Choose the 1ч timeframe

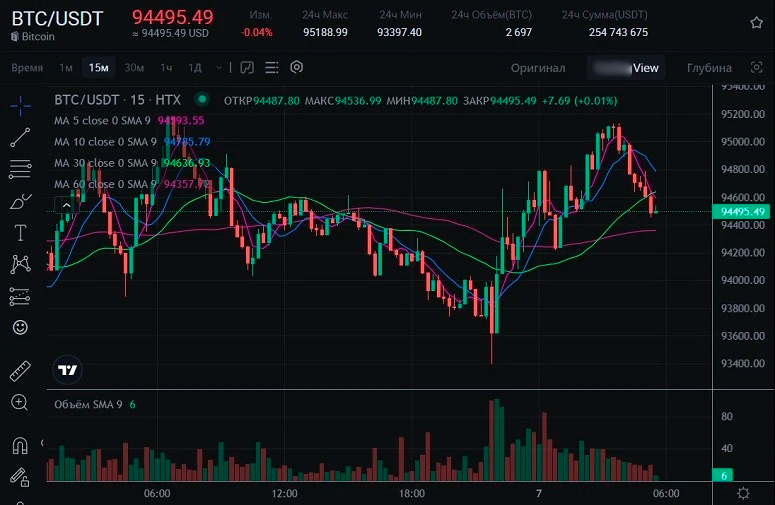coord(166,68)
